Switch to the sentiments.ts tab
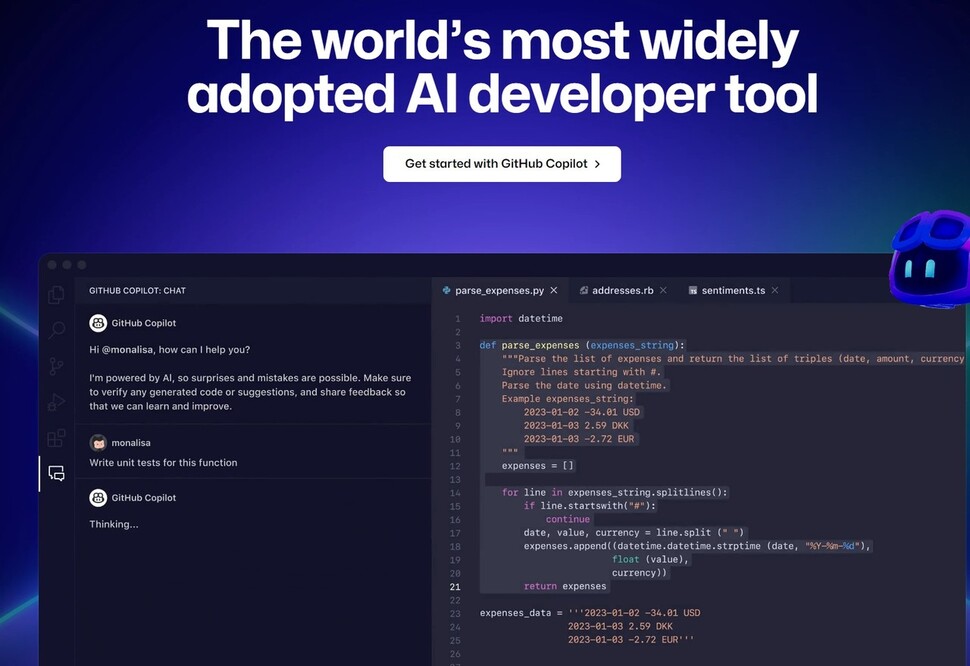Viewport: 970px width, 666px height. click(733, 291)
